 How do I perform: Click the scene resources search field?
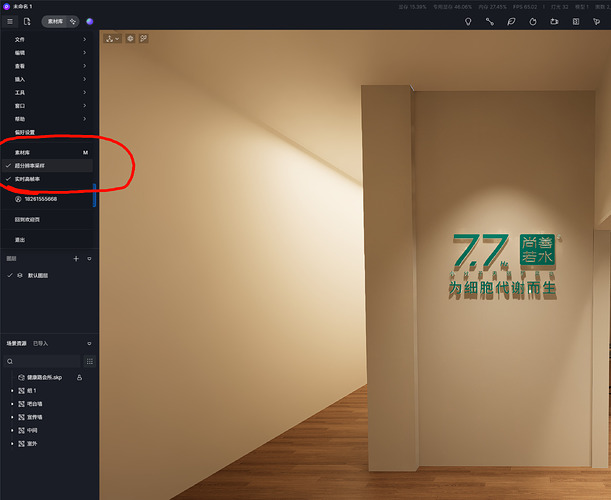42,361
